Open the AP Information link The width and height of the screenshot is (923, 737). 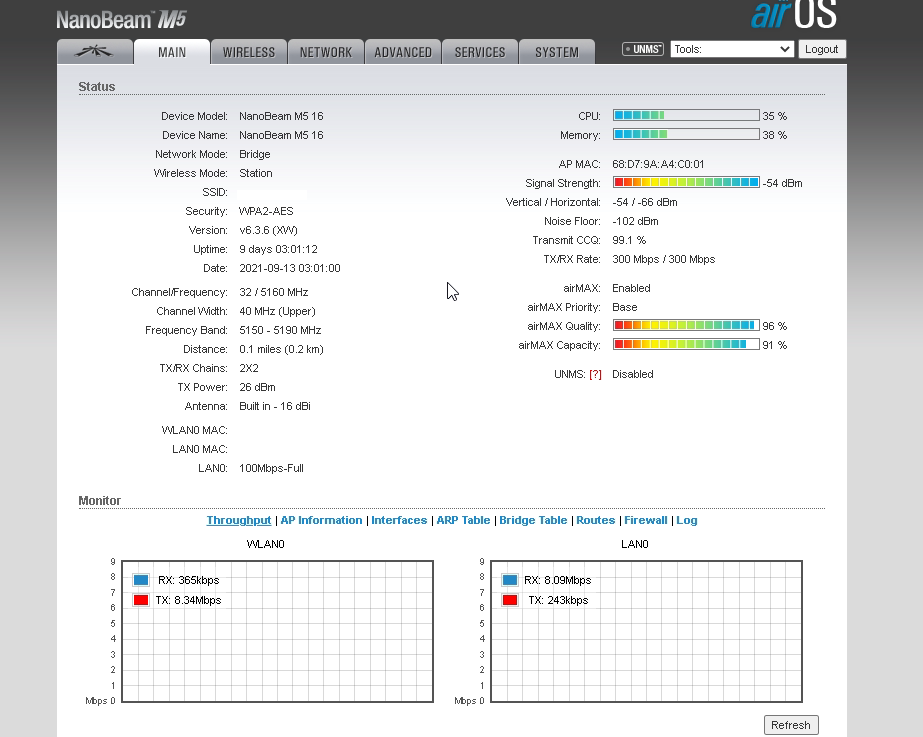pos(321,520)
